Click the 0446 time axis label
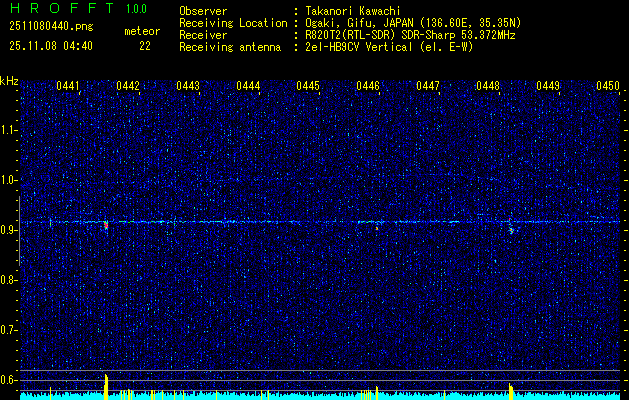Screen dimensions: 629x400 (368, 86)
